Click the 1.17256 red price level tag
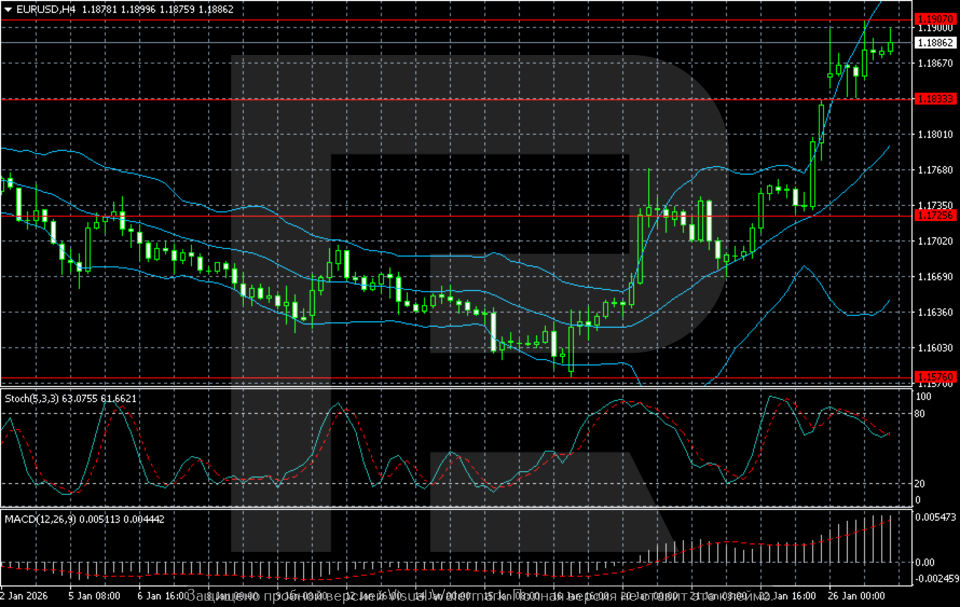Screen dimensions: 960x607 [x=936, y=216]
